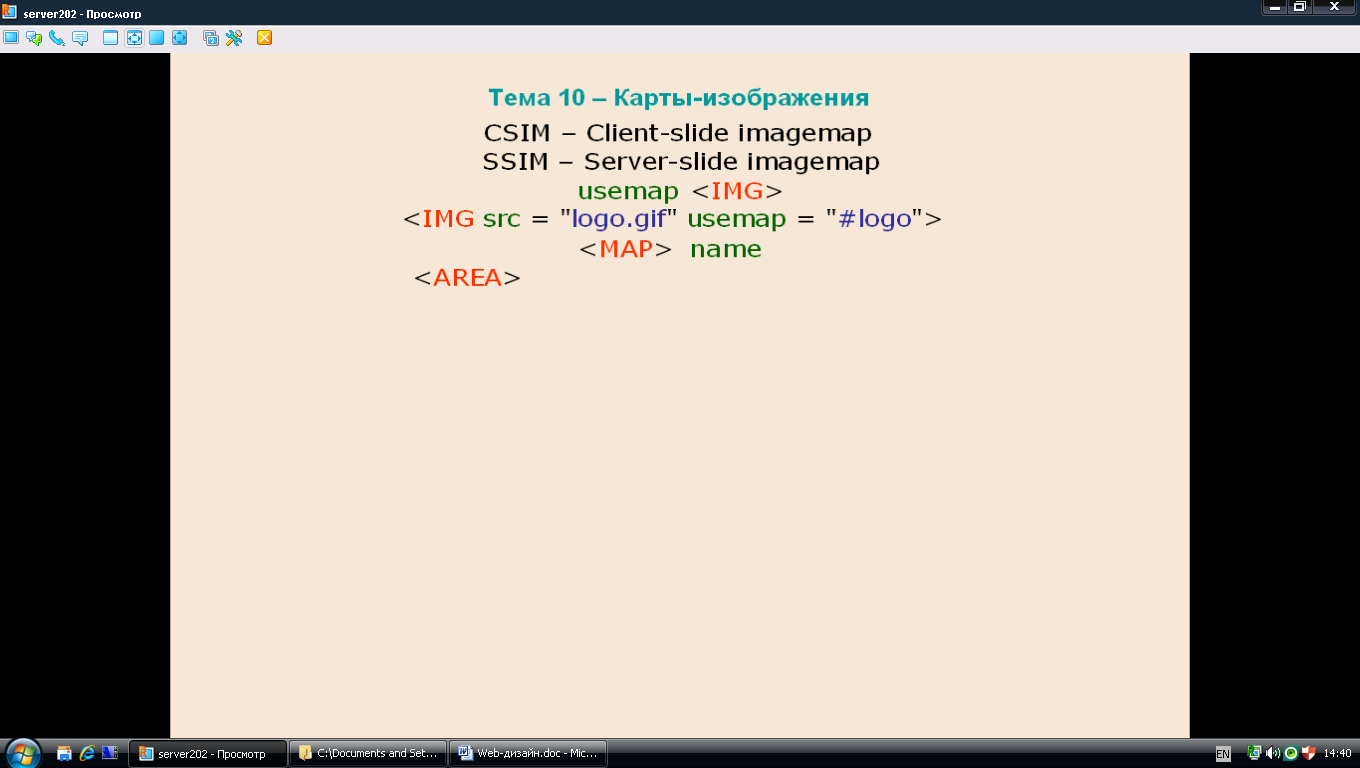
Task: Restore down the server202 viewer window
Action: pos(1300,7)
